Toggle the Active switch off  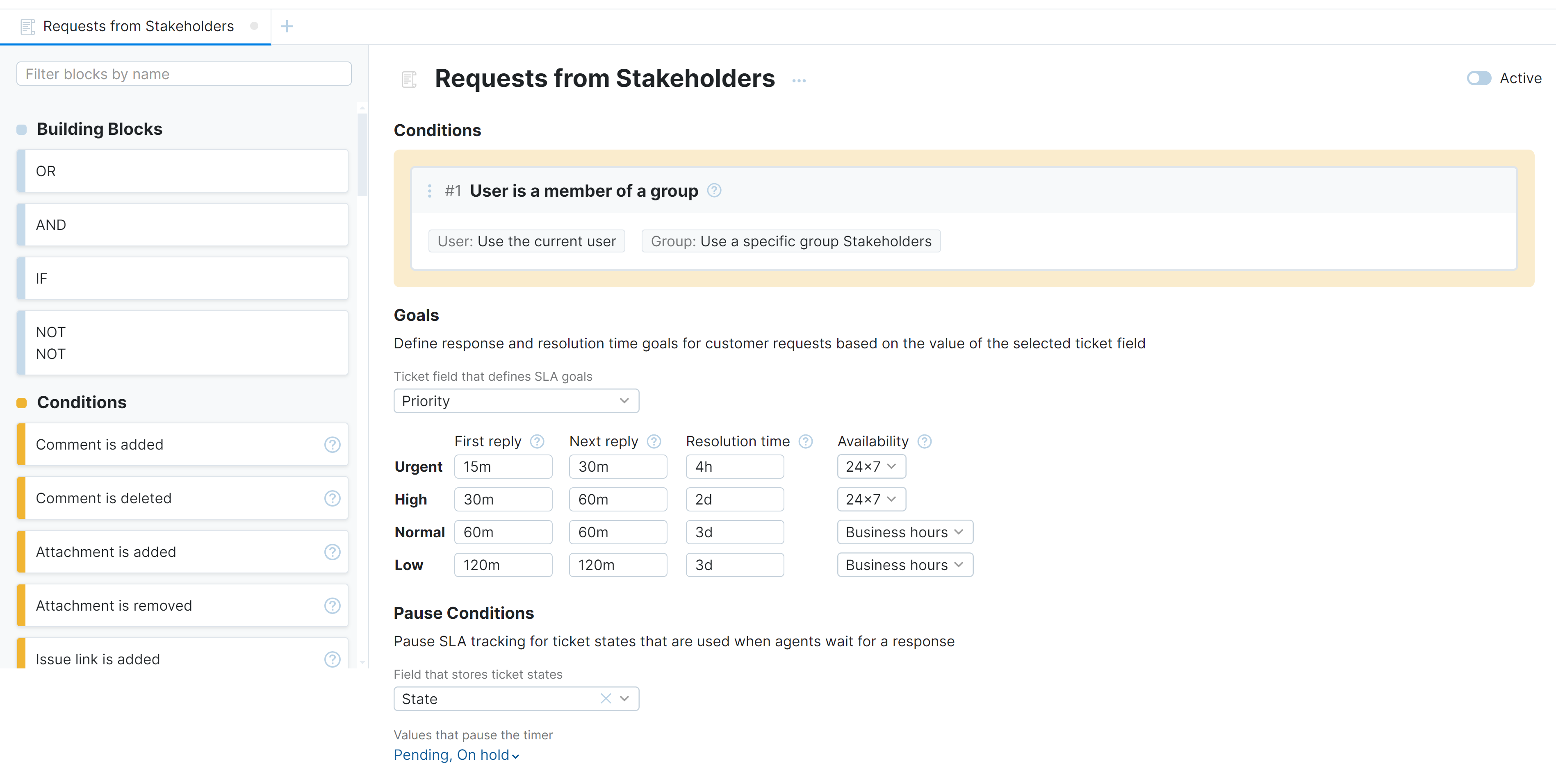tap(1478, 78)
